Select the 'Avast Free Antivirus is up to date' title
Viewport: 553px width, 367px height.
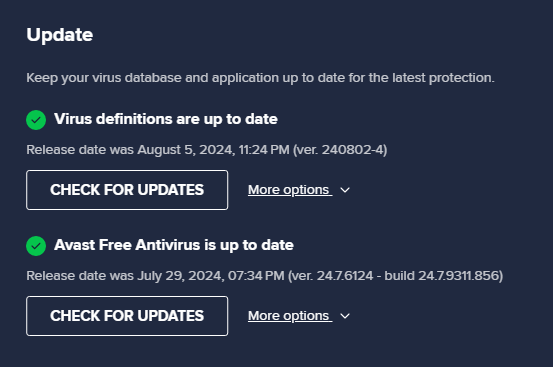pyautogui.click(x=174, y=245)
